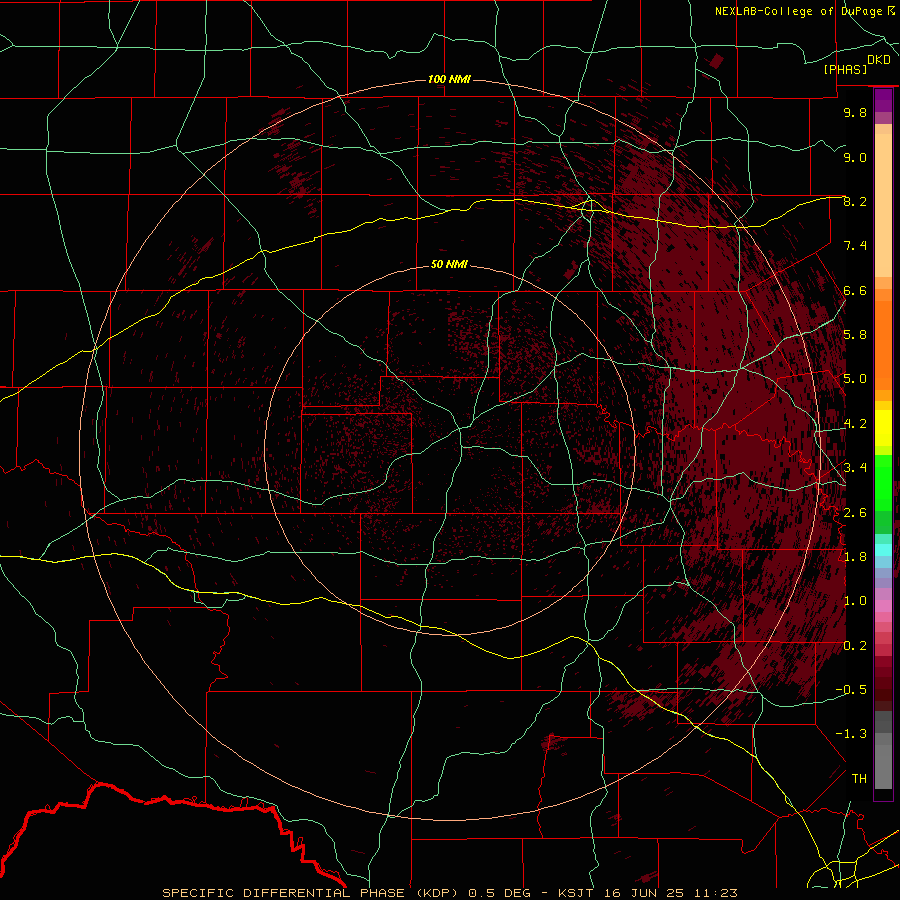This screenshot has width=900, height=900.
Task: Click the 16 JUN 25 date
Action: (646, 893)
